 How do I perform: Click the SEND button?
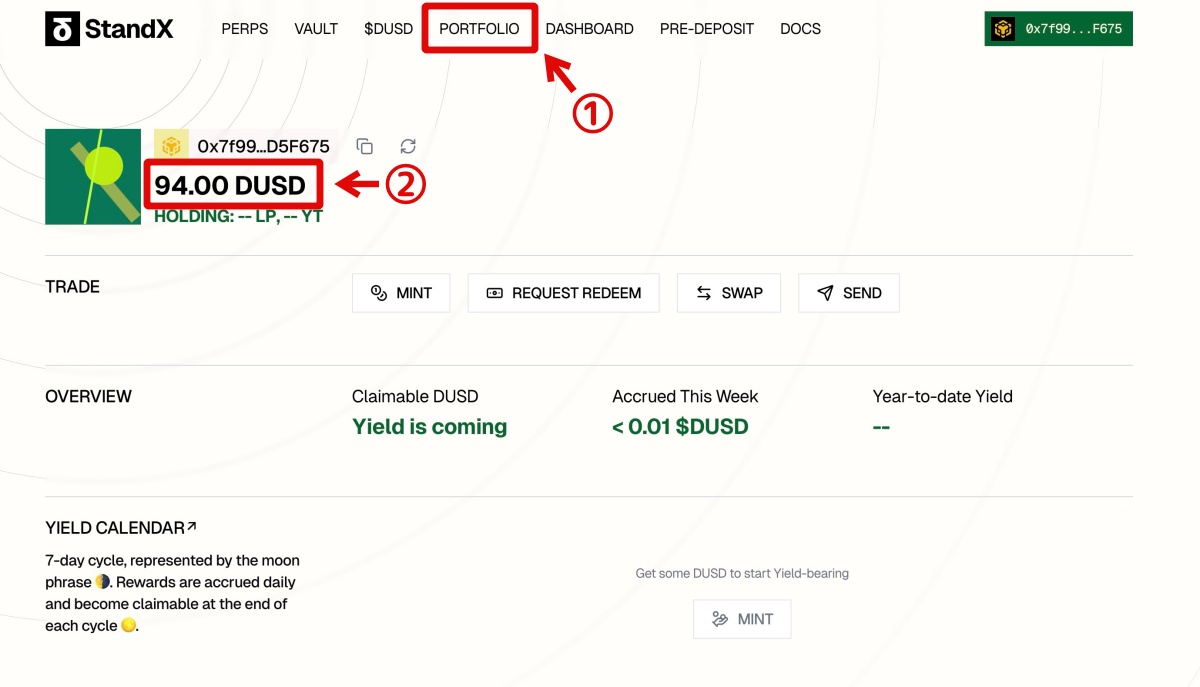(x=849, y=293)
